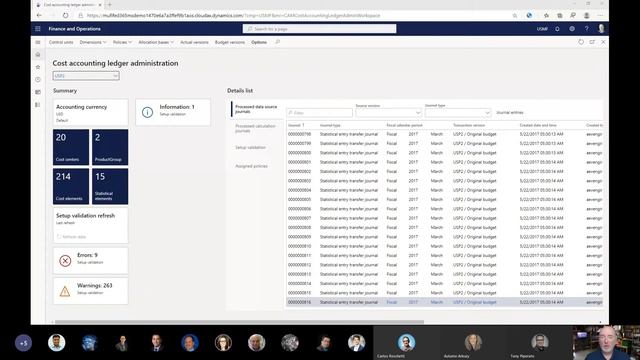Open the help question mark icon

[587, 29]
